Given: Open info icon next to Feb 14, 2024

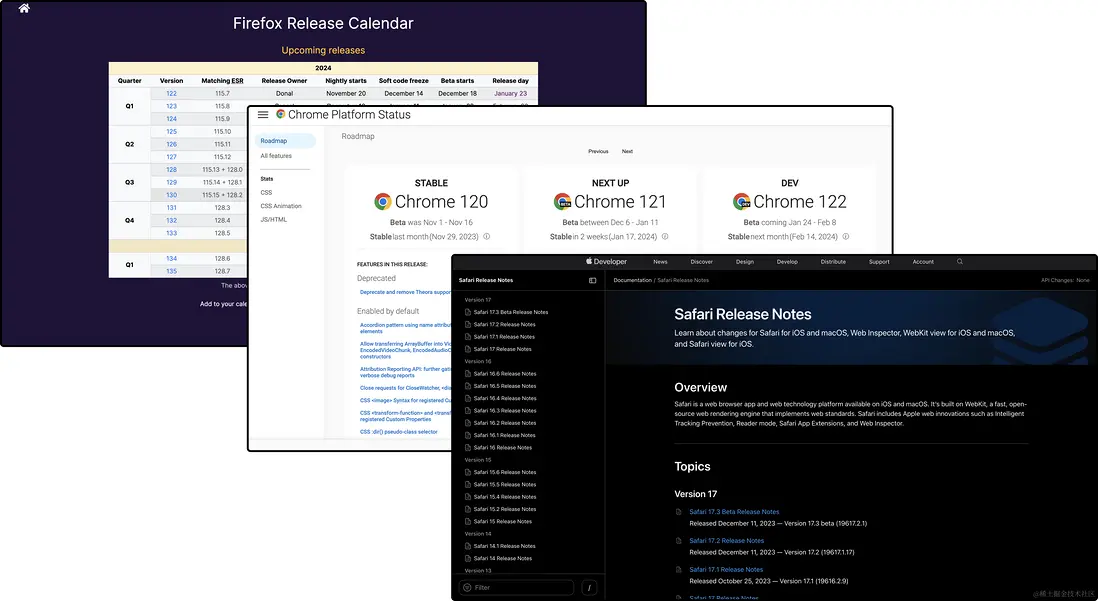Looking at the screenshot, I should tap(846, 237).
